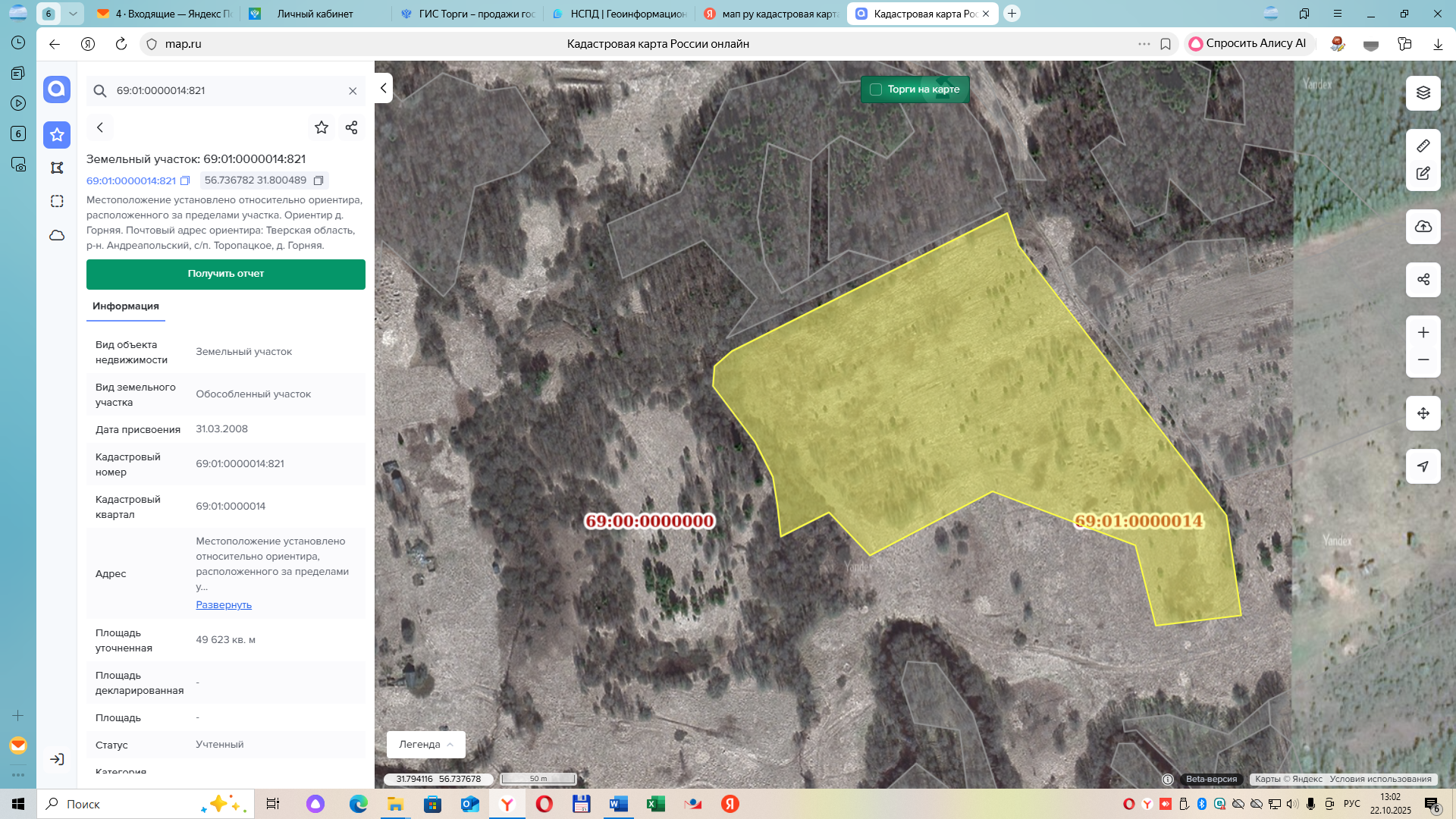Viewport: 1456px width, 819px height.
Task: Expand the full address via Развернуть
Action: [x=224, y=605]
